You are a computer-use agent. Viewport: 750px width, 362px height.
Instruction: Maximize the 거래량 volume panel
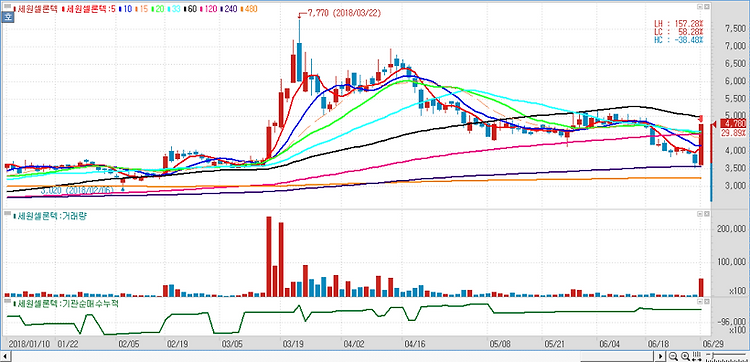click(x=706, y=213)
